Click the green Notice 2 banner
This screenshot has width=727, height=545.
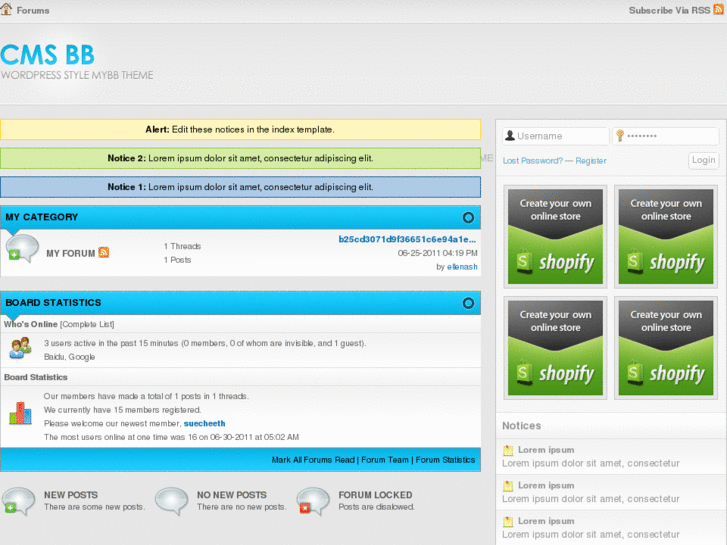[240, 158]
